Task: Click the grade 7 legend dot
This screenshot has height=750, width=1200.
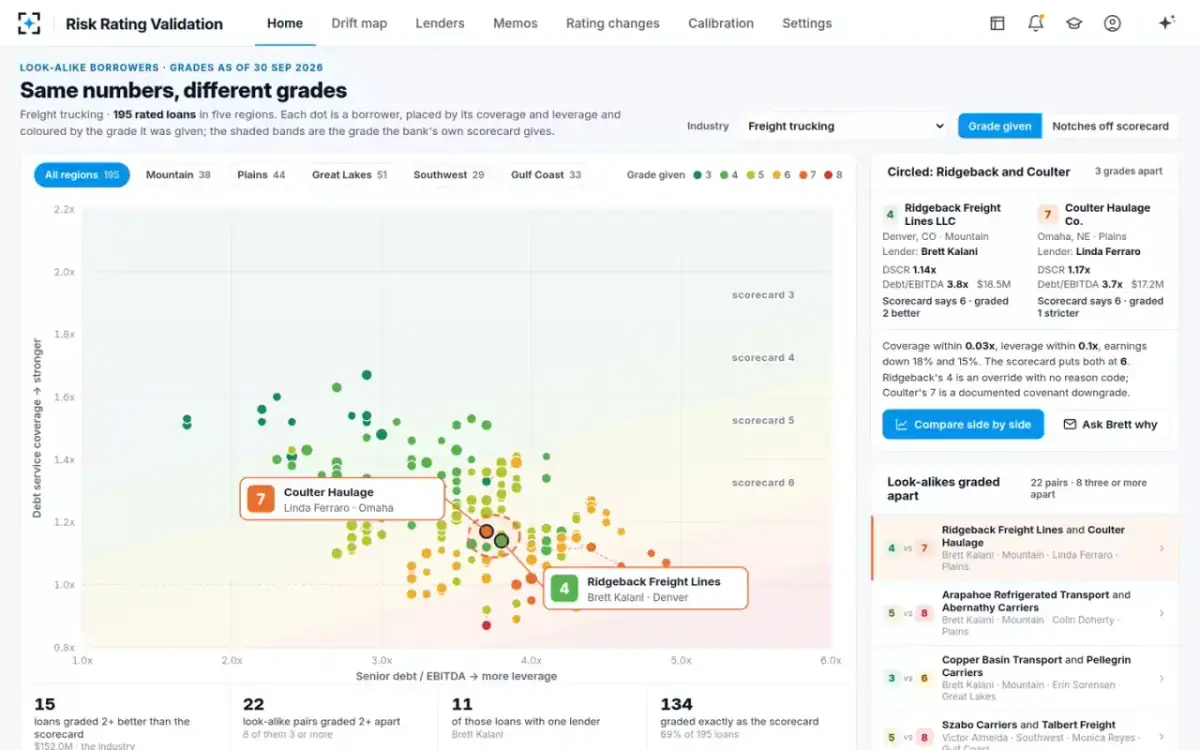Action: [x=802, y=175]
